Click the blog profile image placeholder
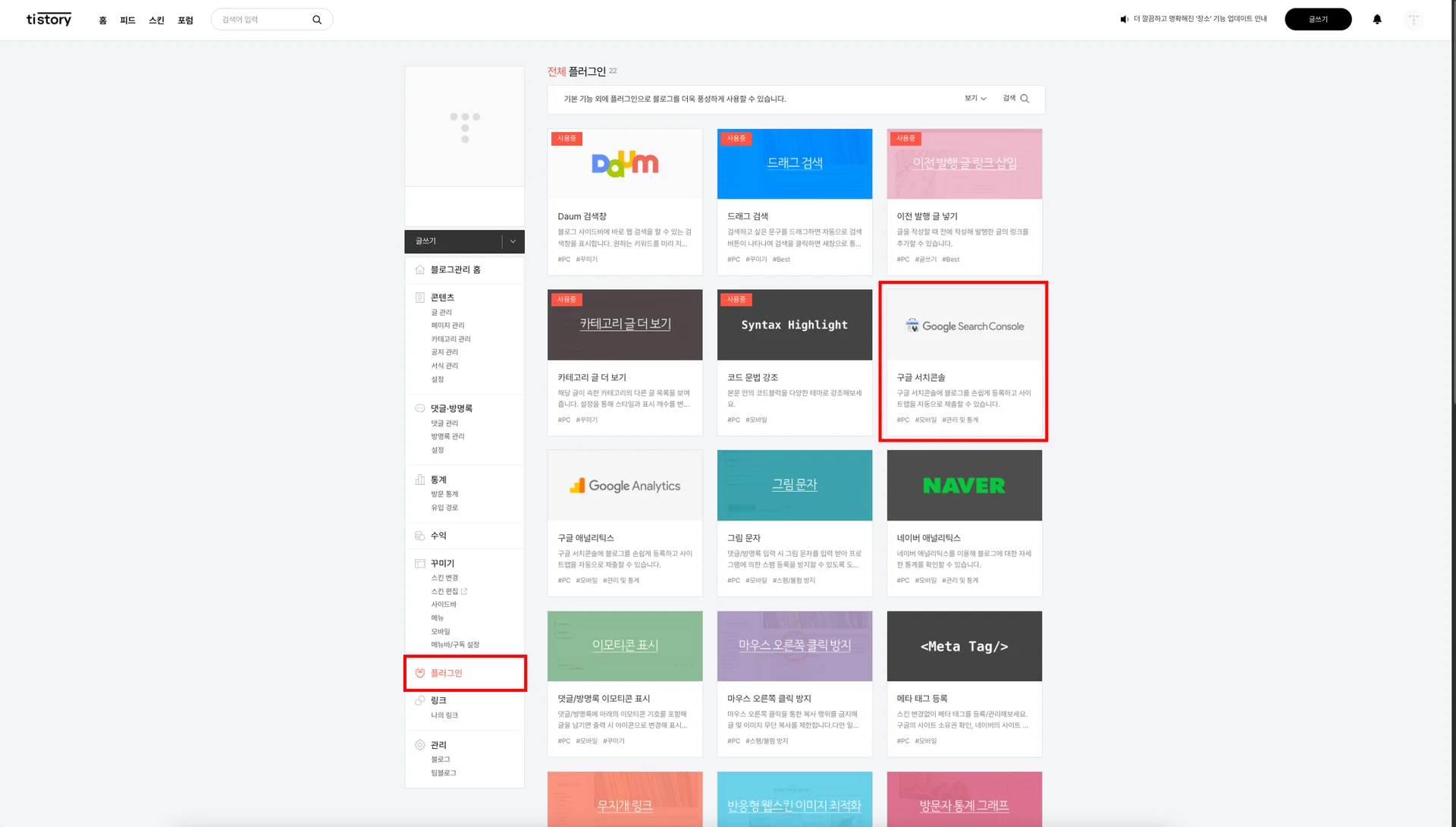 [465, 127]
